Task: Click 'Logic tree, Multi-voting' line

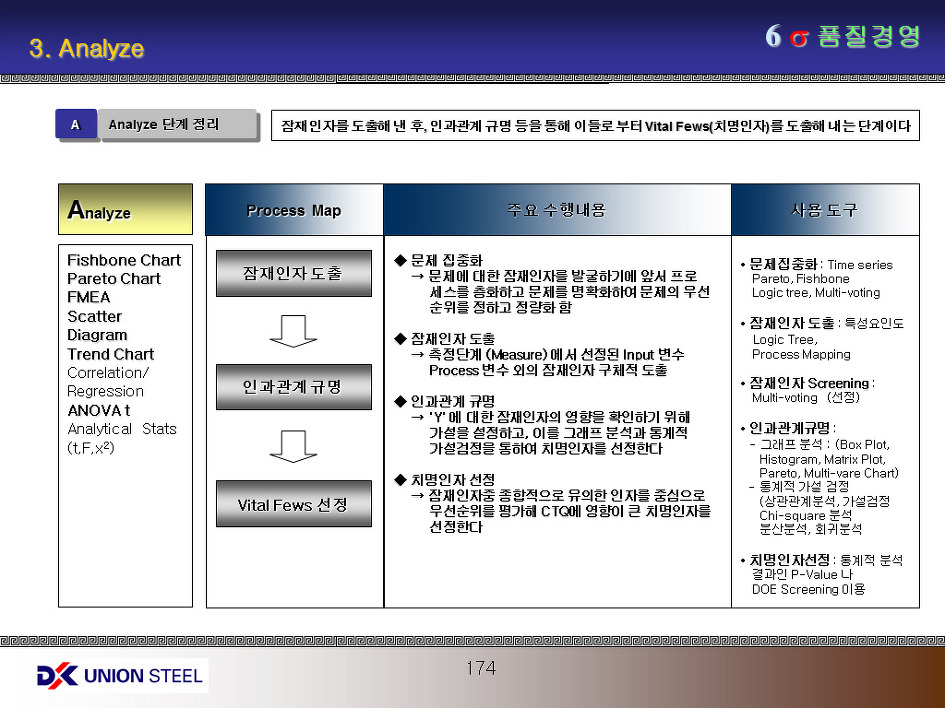Action: 816,293
